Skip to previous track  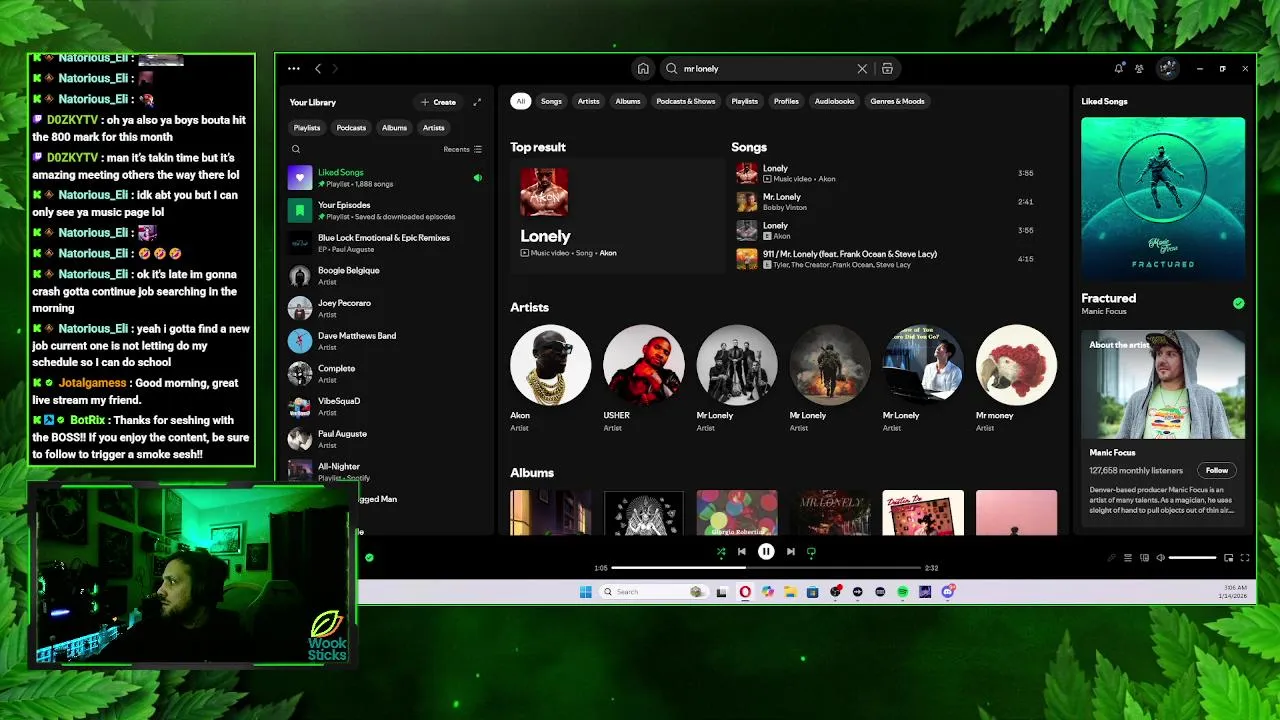coord(741,551)
